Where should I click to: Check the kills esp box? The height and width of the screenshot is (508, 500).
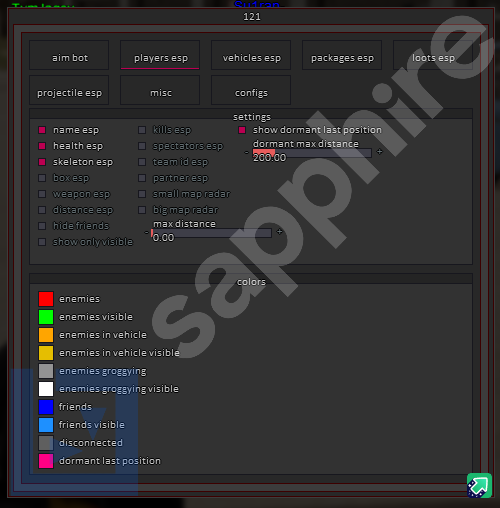(x=142, y=130)
